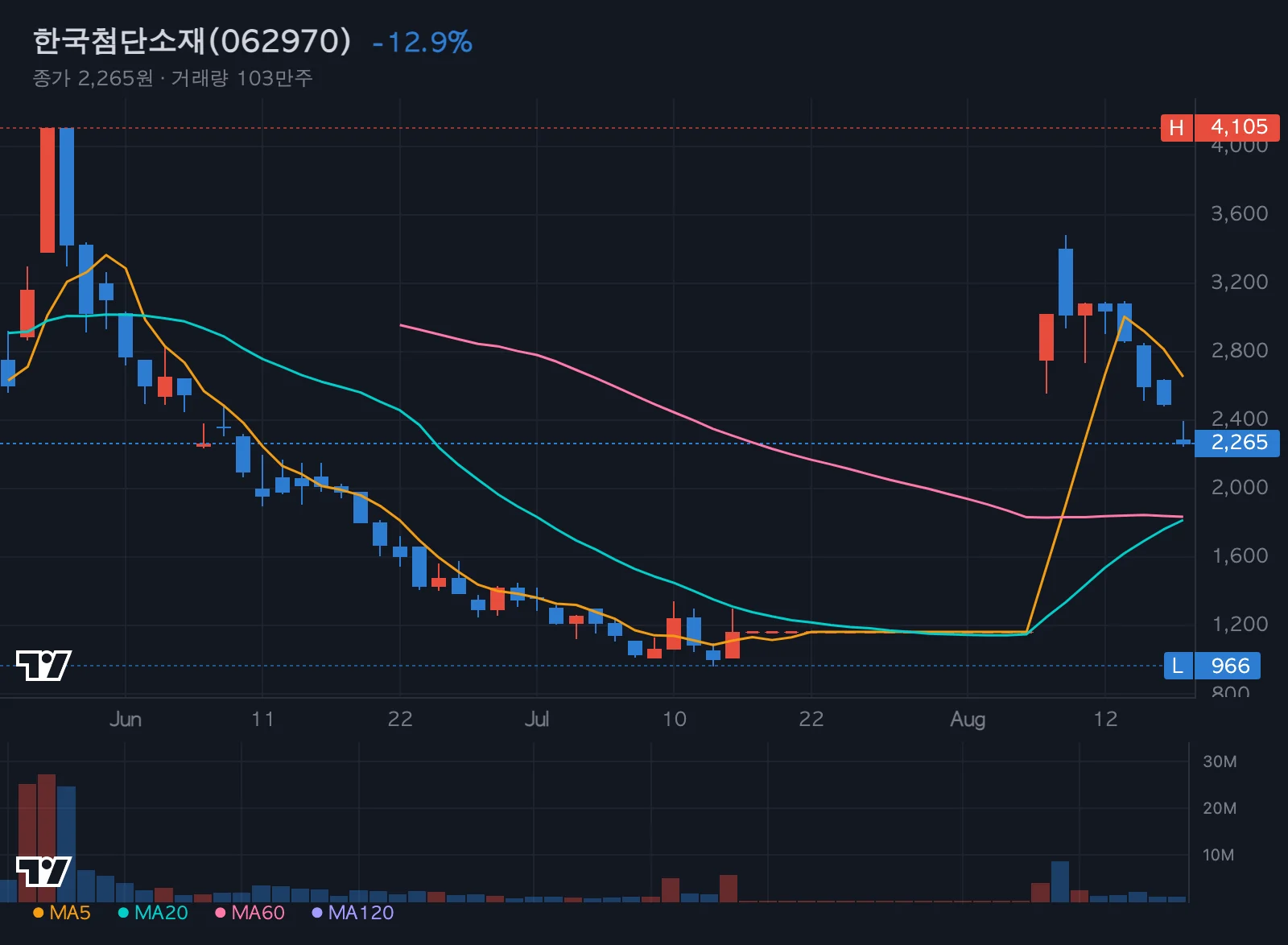Screen dimensions: 1288x945
Task: Click the red H high marker
Action: tap(1177, 128)
